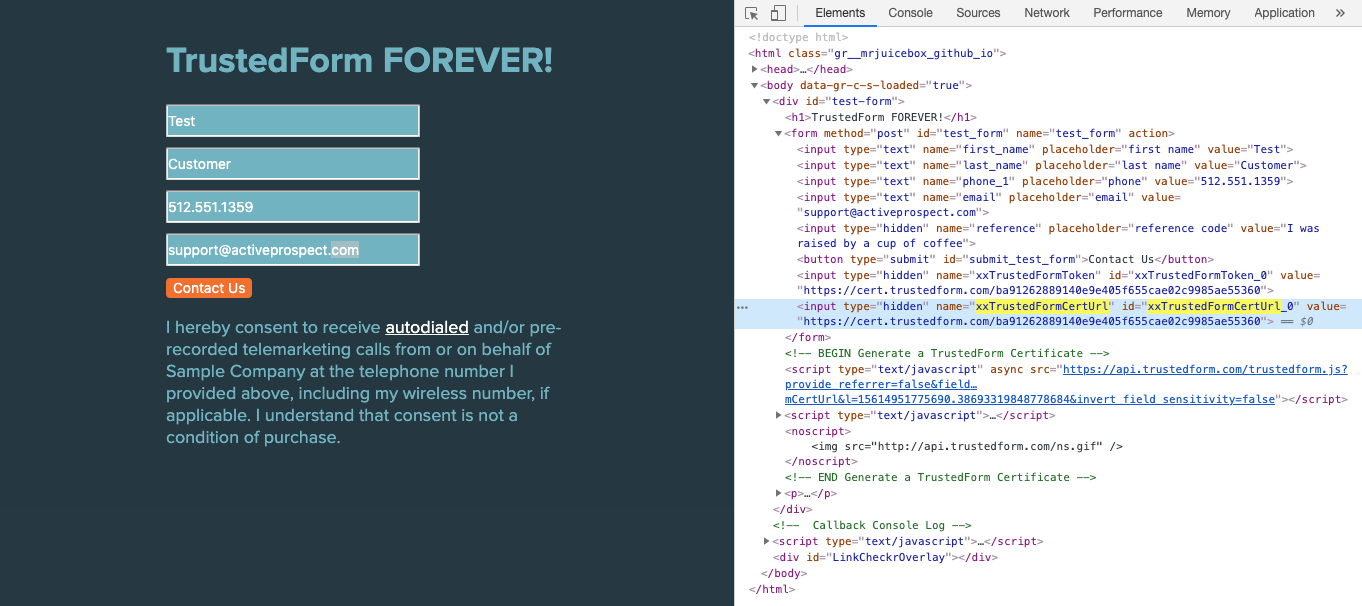Image resolution: width=1362 pixels, height=606 pixels.
Task: Click inside the phone number field showing 512.551.1359
Action: [x=292, y=206]
